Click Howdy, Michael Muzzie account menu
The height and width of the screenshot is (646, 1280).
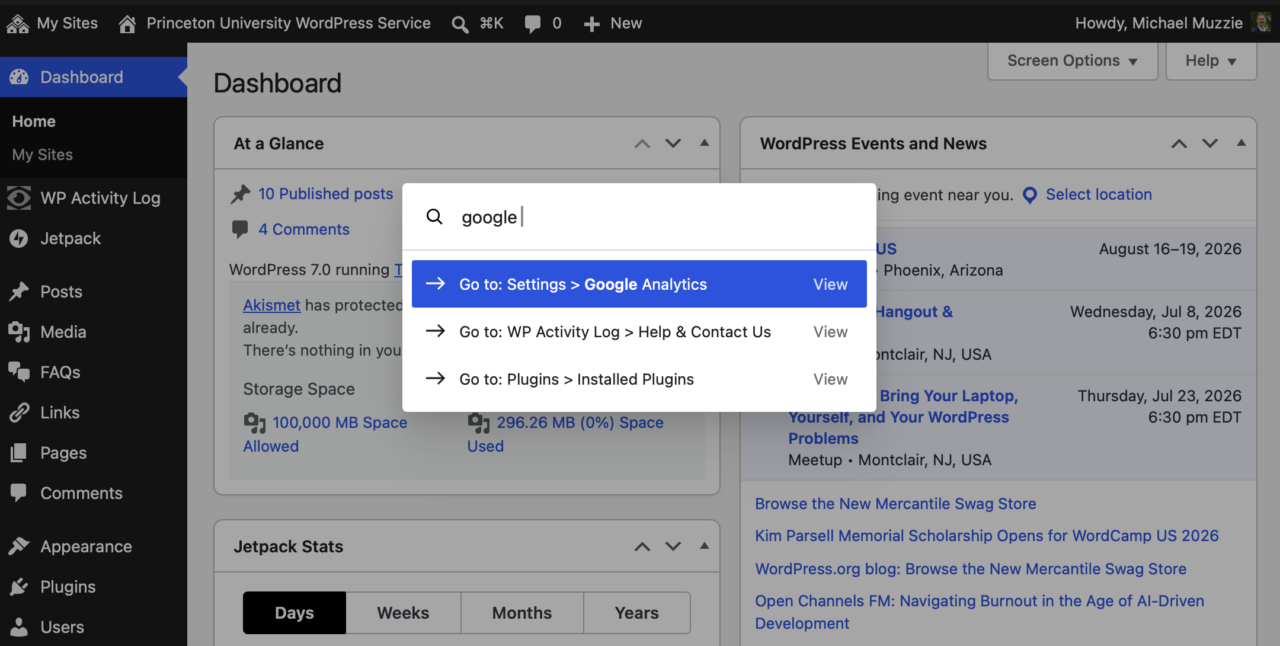1172,22
